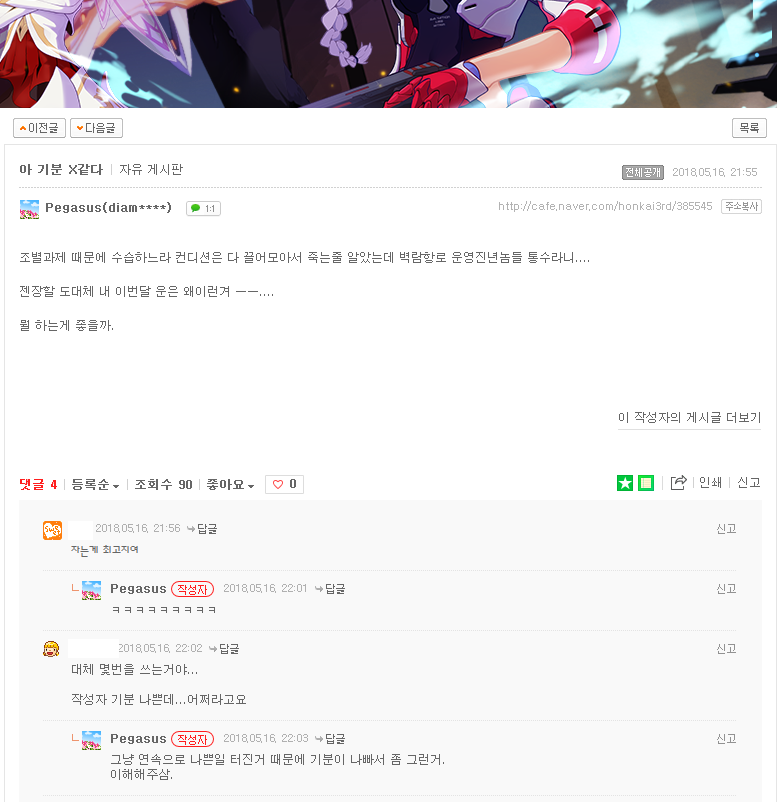The width and height of the screenshot is (777, 802).
Task: Return to list with 목록 button
Action: 749,128
